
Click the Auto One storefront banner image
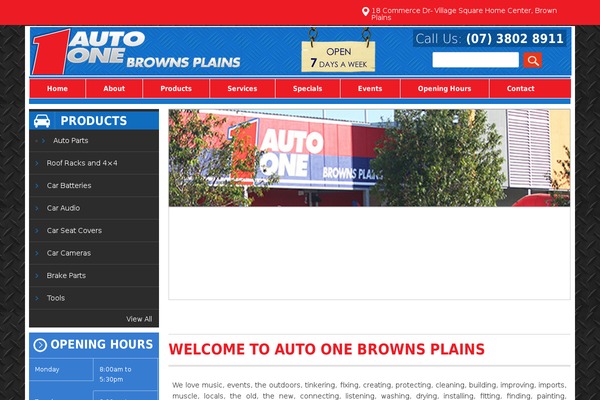pos(369,158)
